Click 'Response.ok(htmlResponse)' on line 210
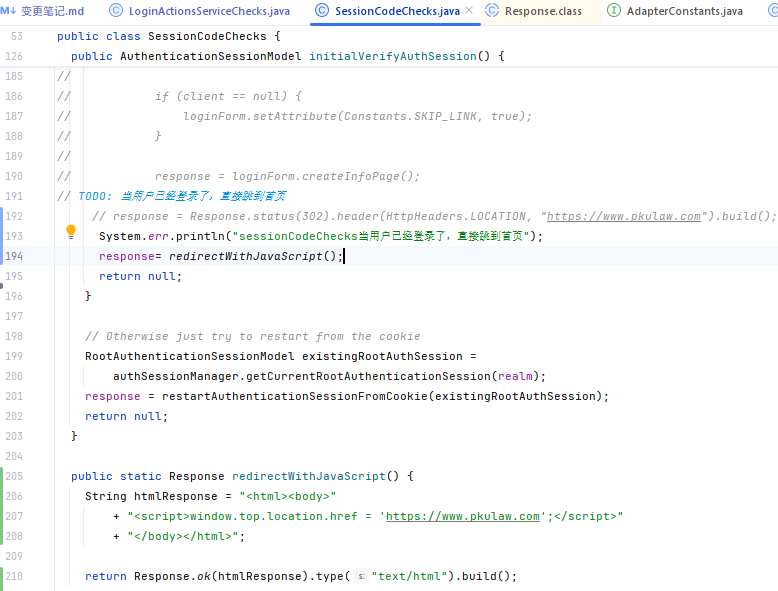 pos(221,576)
